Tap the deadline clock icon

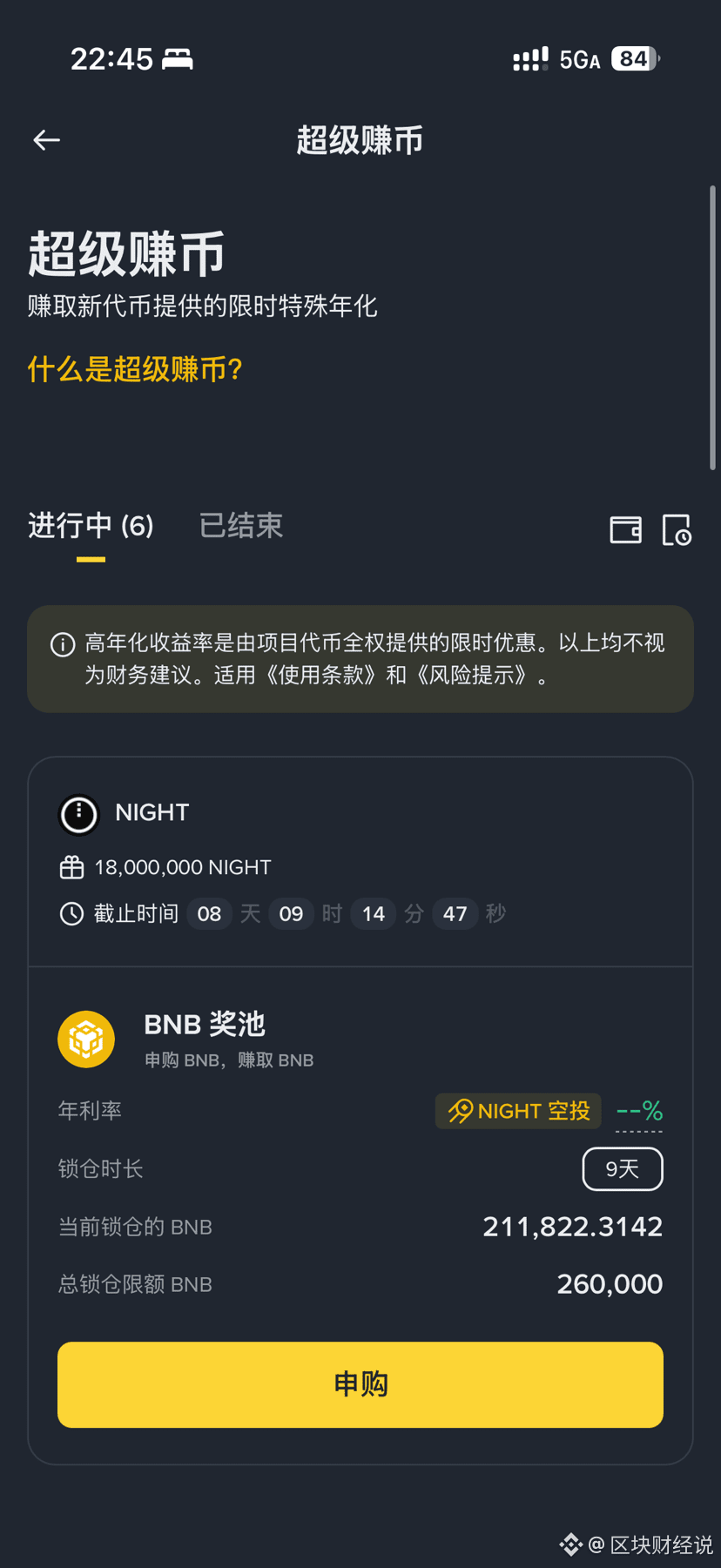point(71,913)
